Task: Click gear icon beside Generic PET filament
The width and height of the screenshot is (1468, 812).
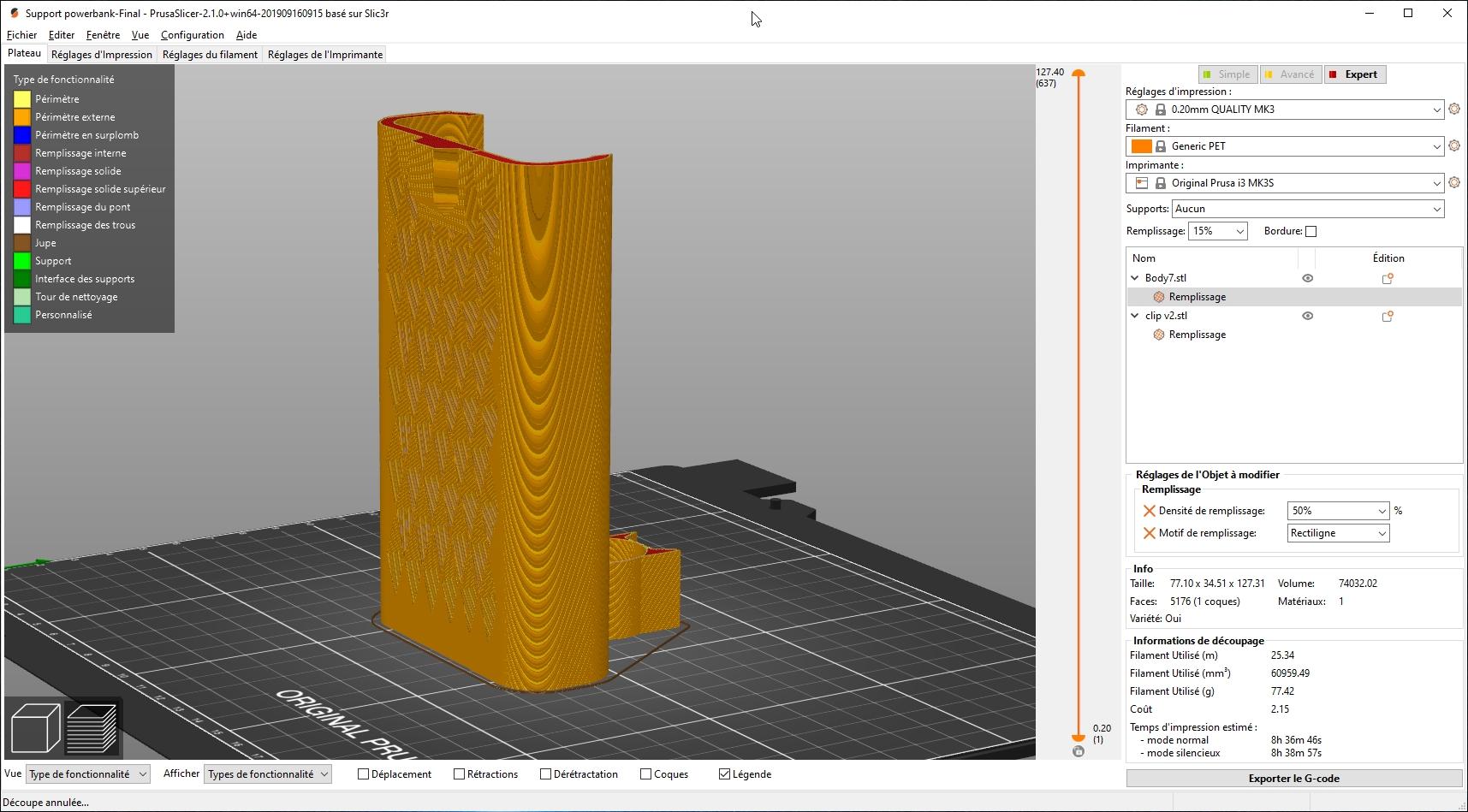Action: [1453, 146]
